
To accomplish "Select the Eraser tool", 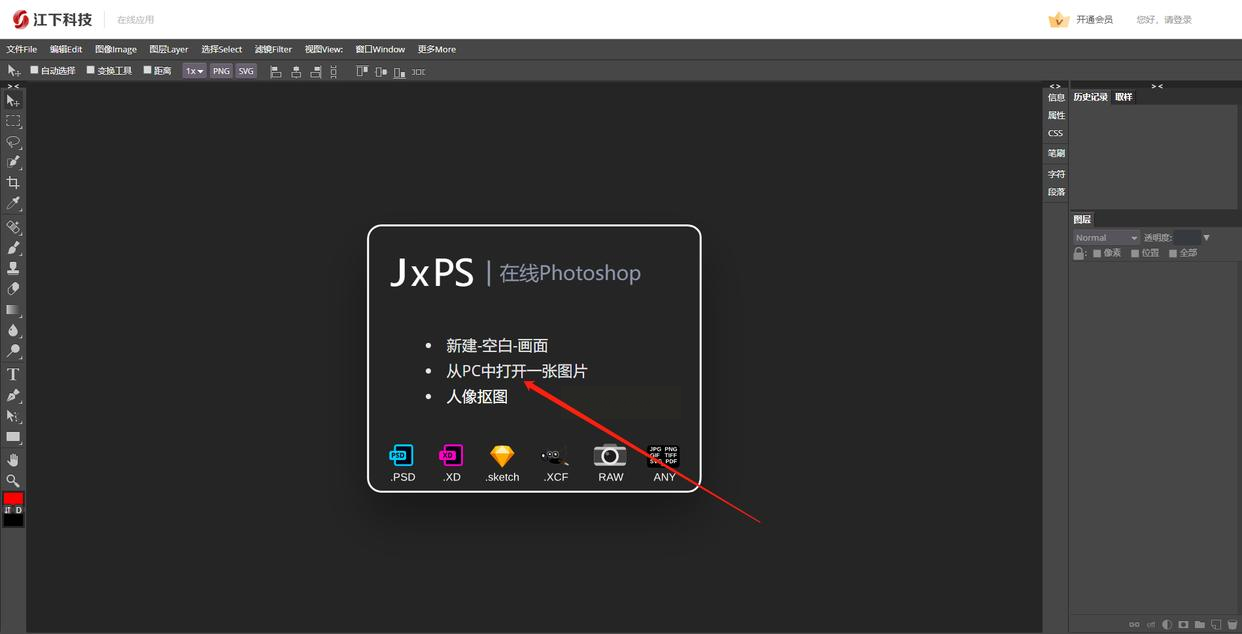I will coord(13,289).
